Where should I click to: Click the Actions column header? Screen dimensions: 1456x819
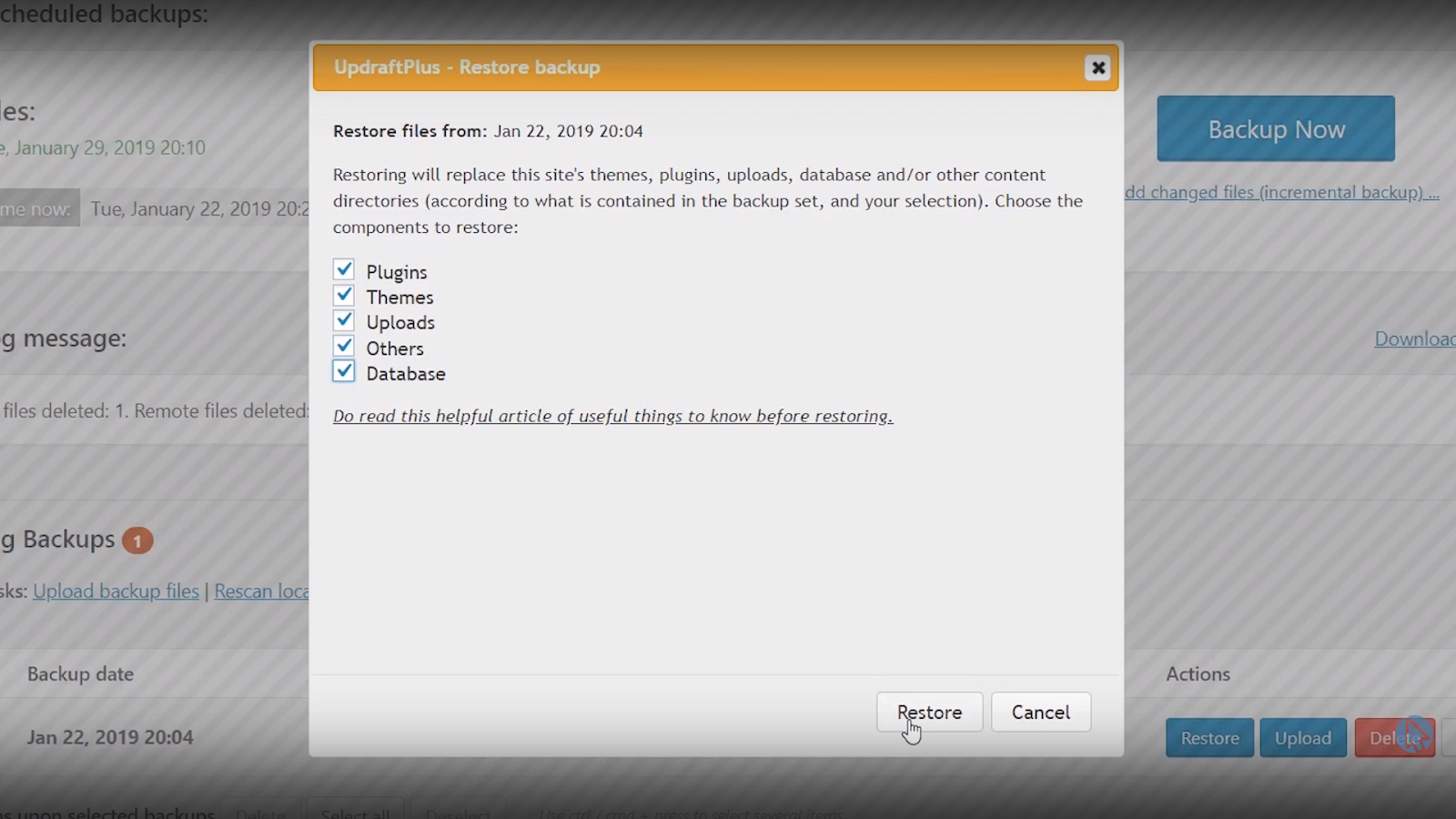[x=1198, y=674]
